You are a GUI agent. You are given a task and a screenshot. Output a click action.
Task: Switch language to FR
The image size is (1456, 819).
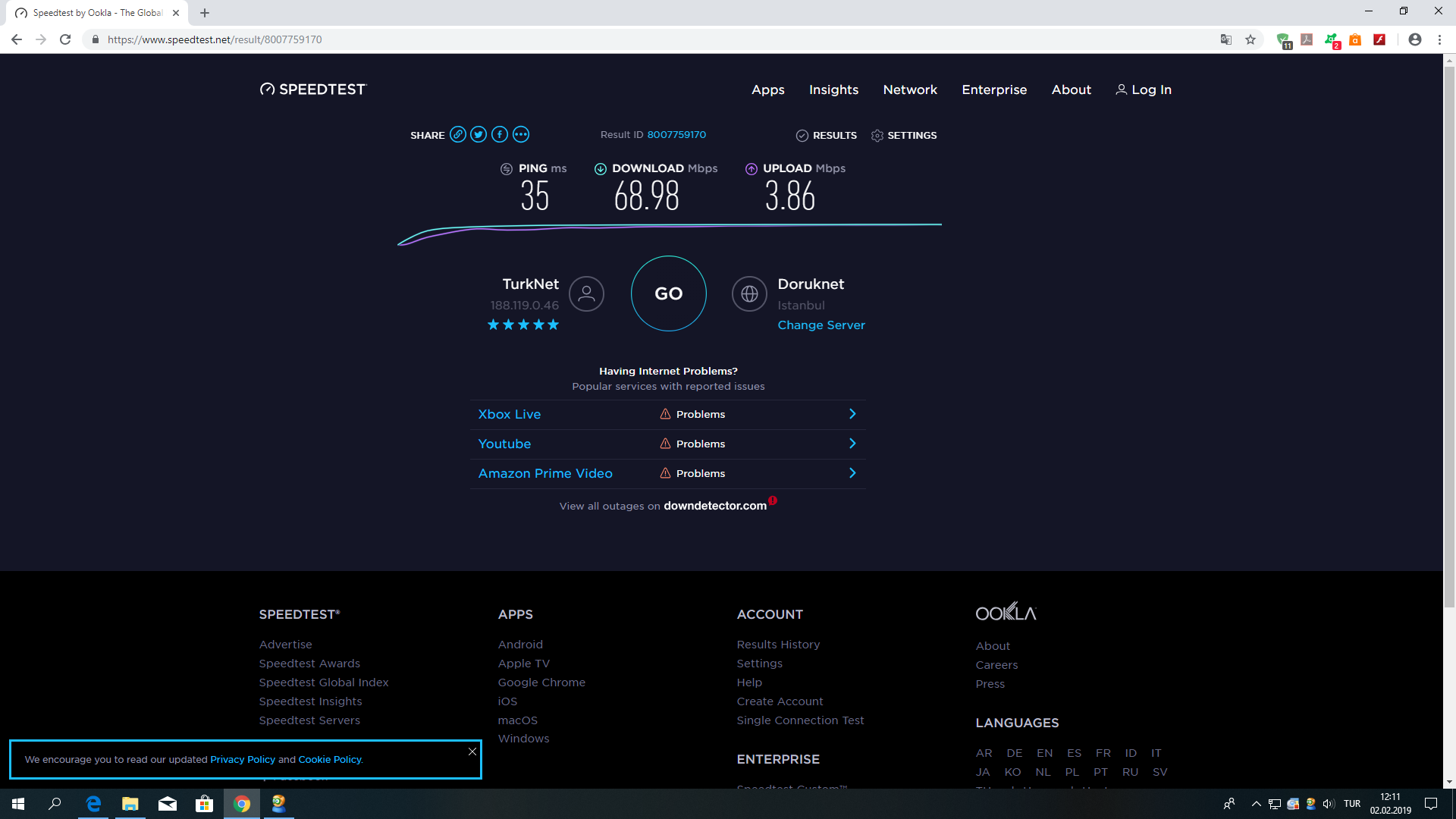tap(1103, 753)
